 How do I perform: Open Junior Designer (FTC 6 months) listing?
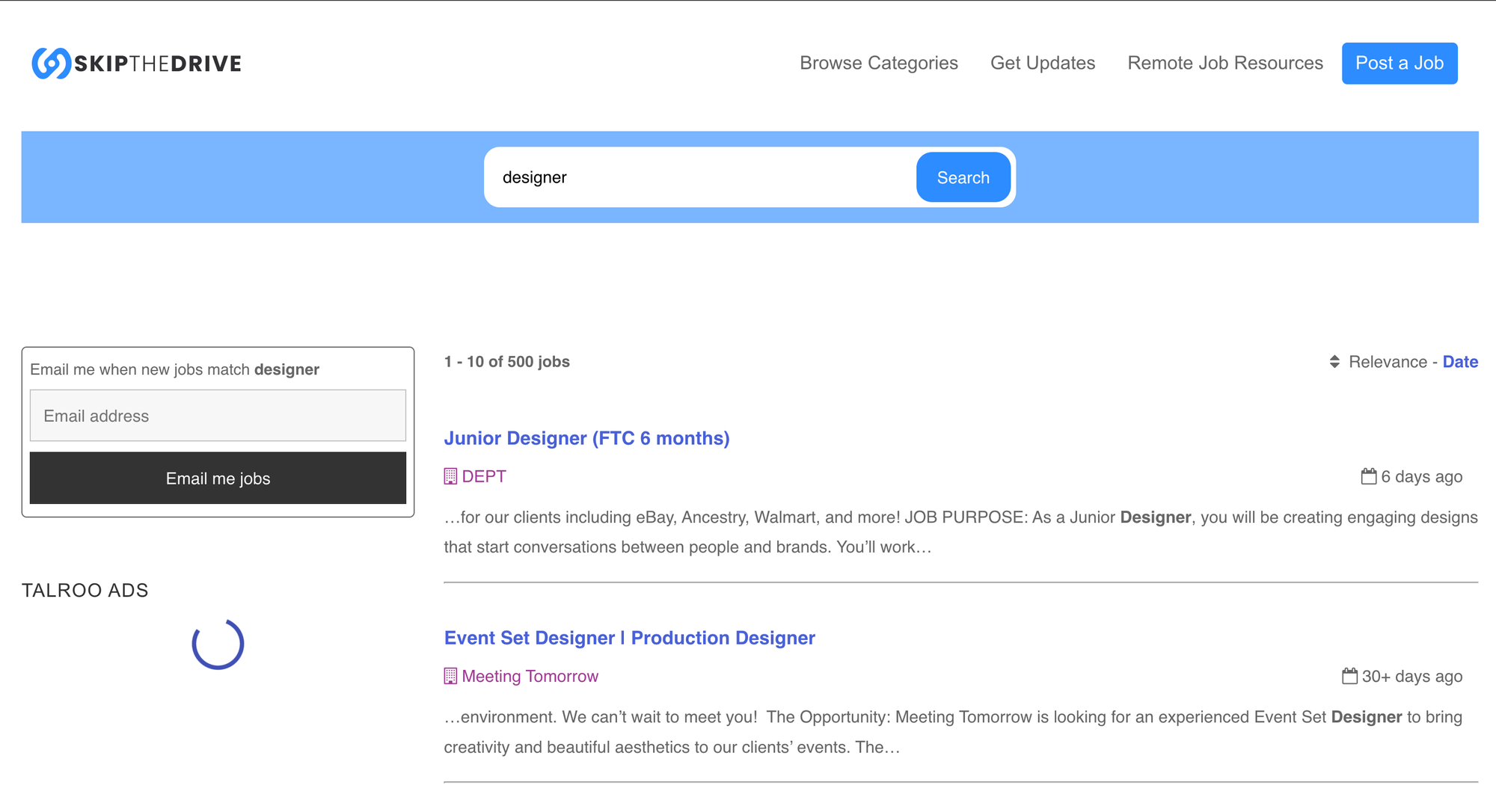click(x=586, y=438)
